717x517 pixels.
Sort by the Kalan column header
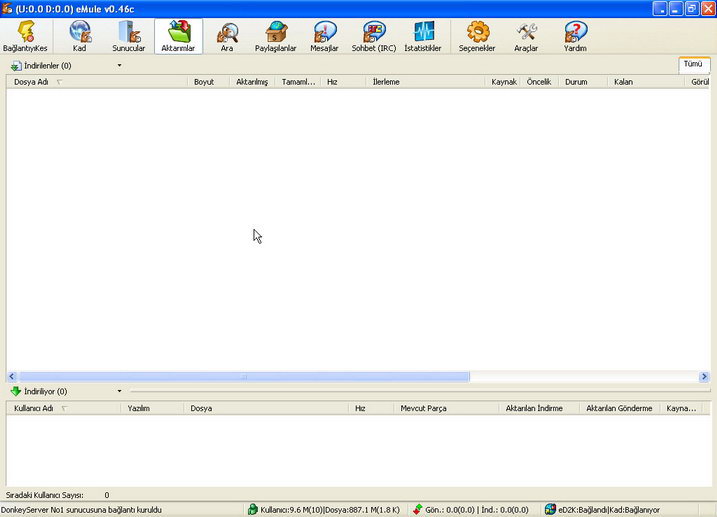coord(646,82)
